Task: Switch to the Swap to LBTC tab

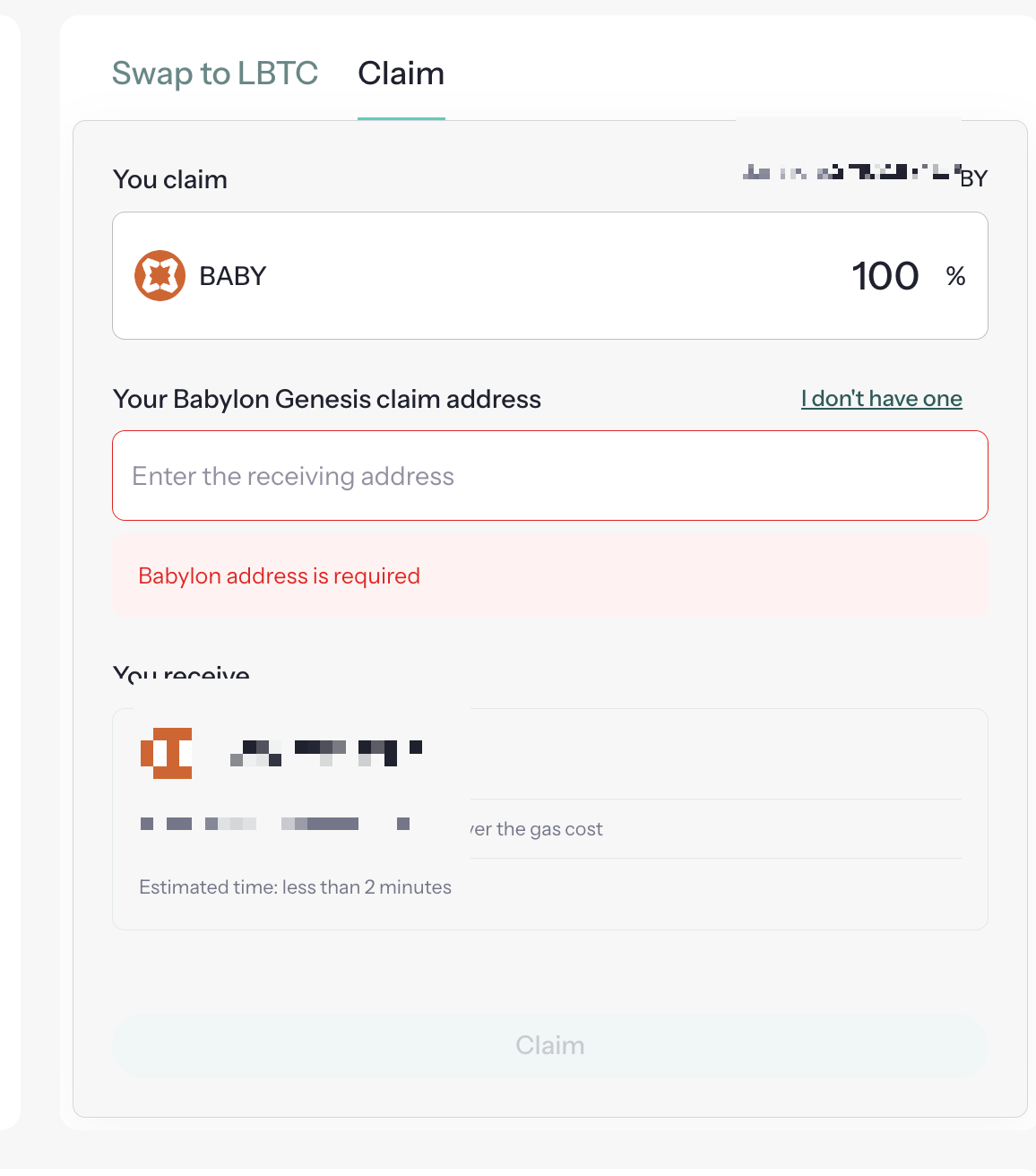Action: coord(215,73)
